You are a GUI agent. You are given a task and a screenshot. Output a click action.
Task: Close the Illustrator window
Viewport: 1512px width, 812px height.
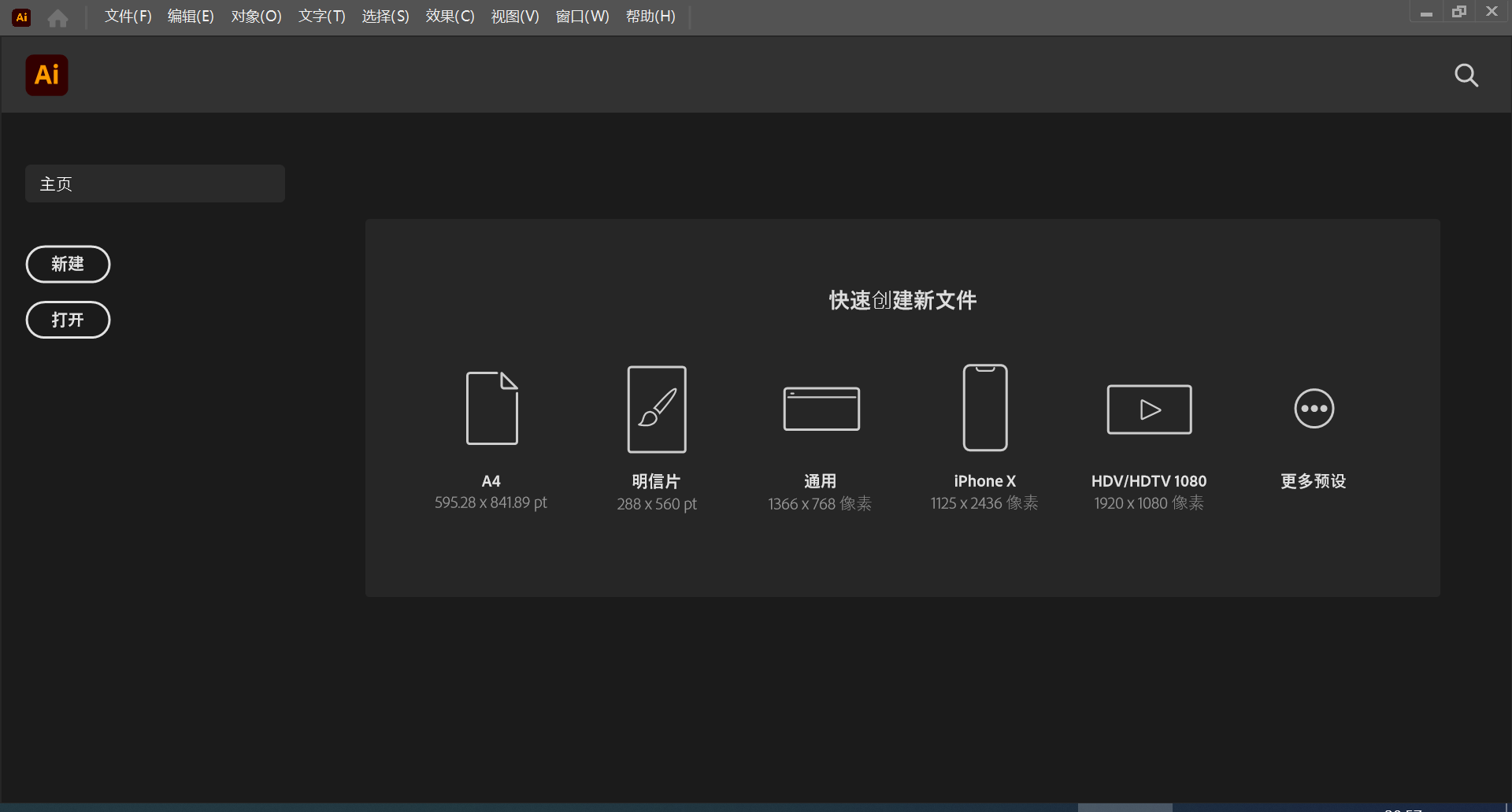pos(1492,12)
